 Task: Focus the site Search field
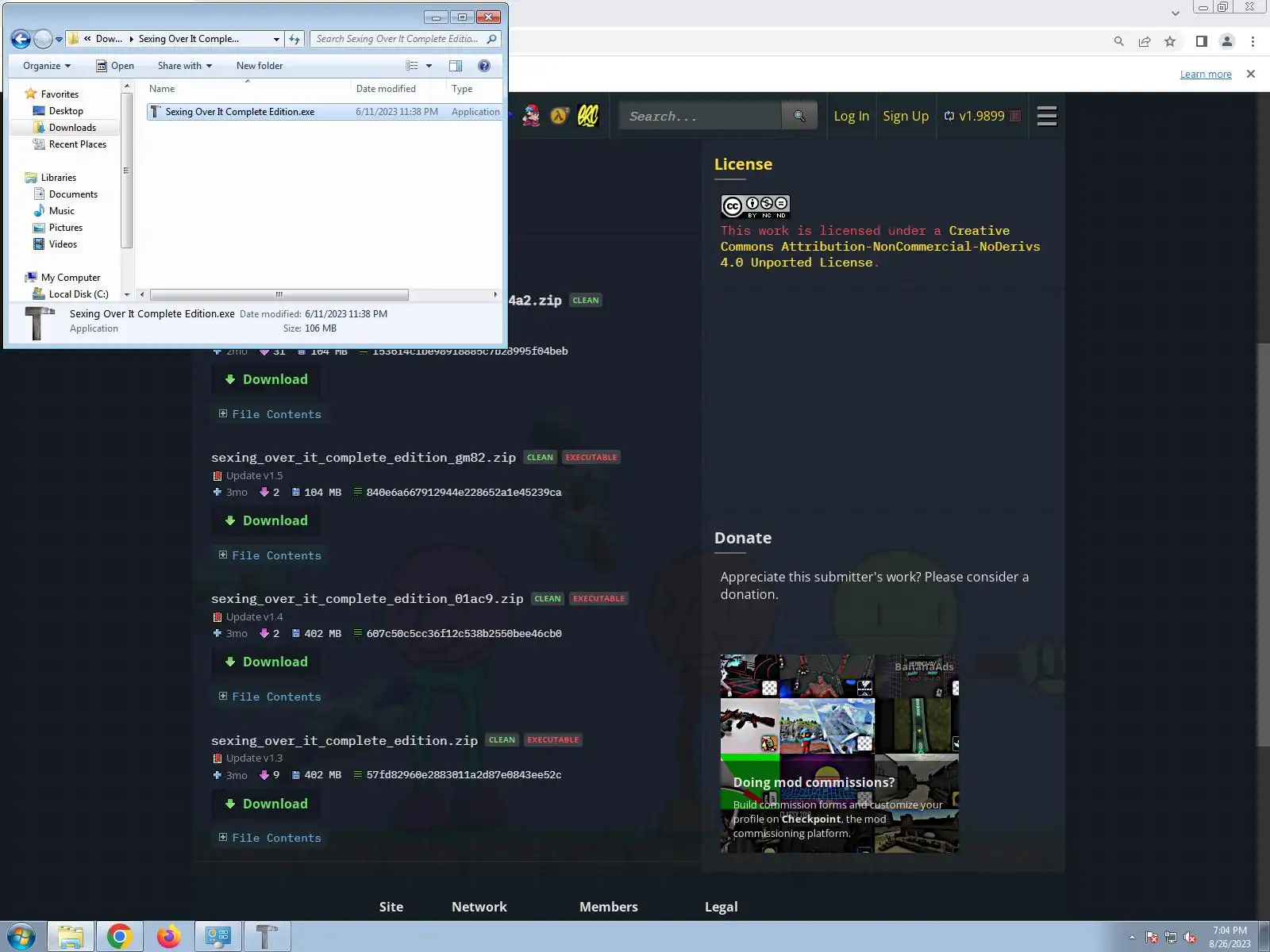tap(700, 116)
